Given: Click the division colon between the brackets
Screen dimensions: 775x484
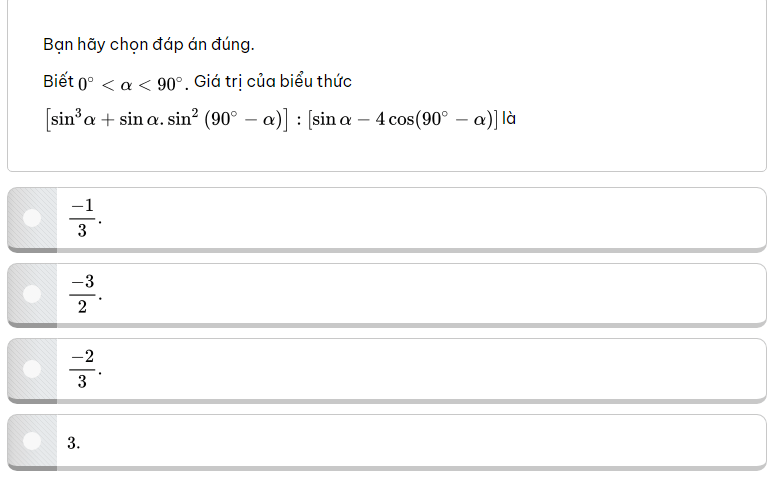Looking at the screenshot, I should (298, 121).
